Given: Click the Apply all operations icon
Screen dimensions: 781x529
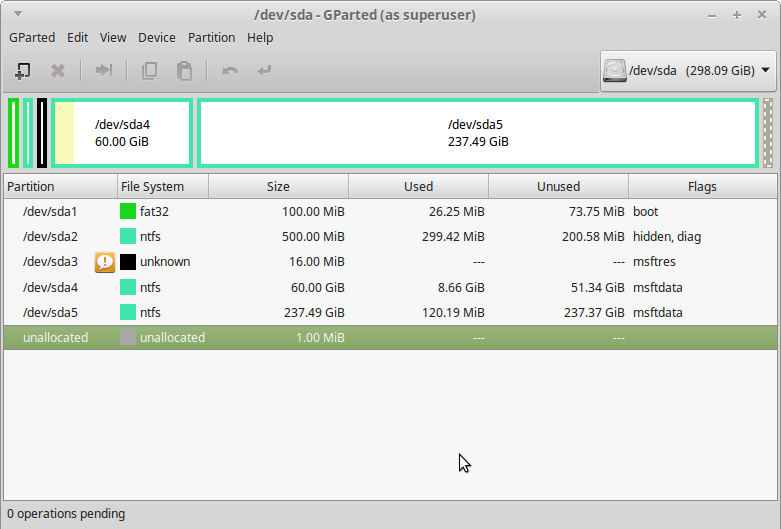Looking at the screenshot, I should (264, 70).
